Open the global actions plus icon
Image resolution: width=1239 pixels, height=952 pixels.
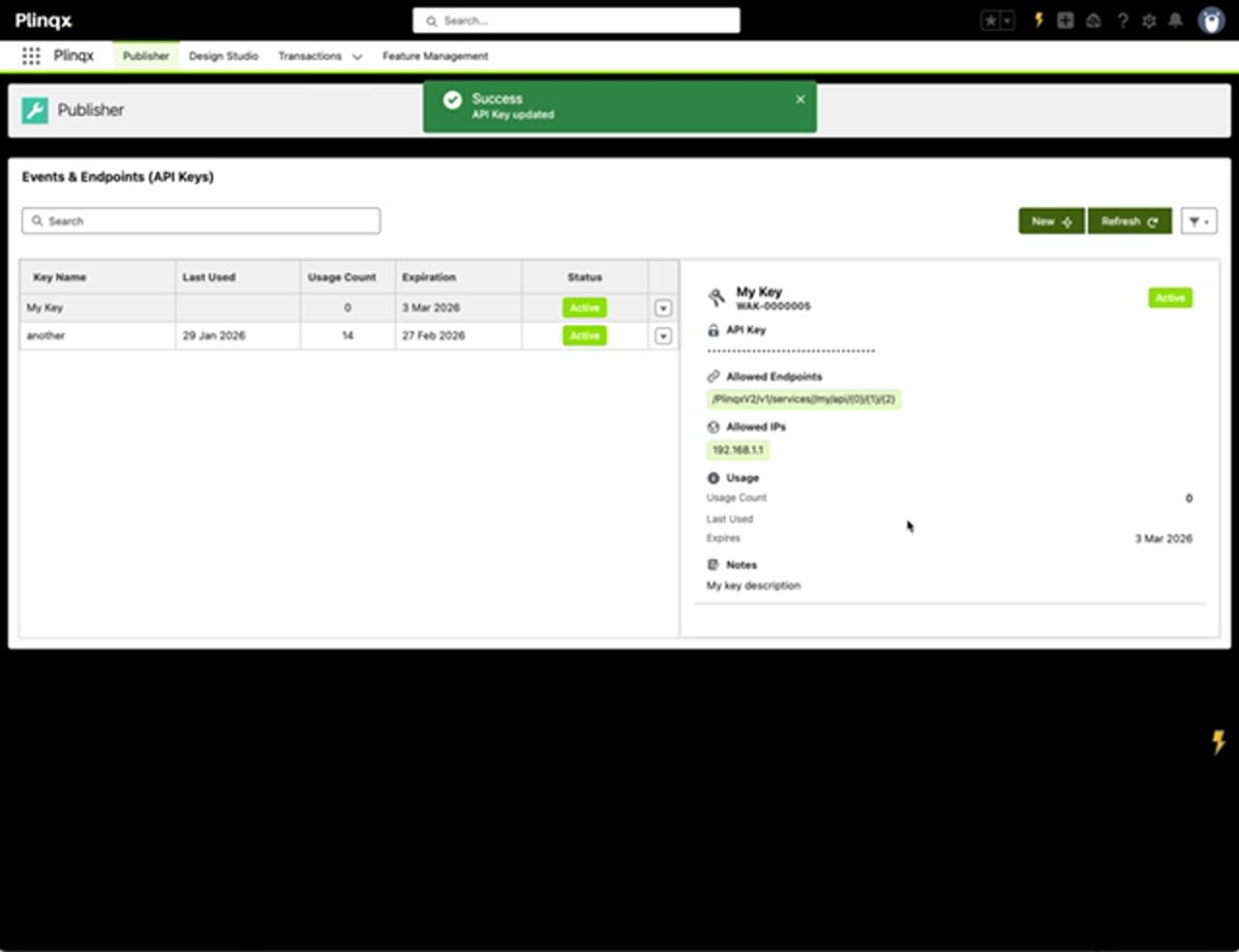(x=1066, y=20)
